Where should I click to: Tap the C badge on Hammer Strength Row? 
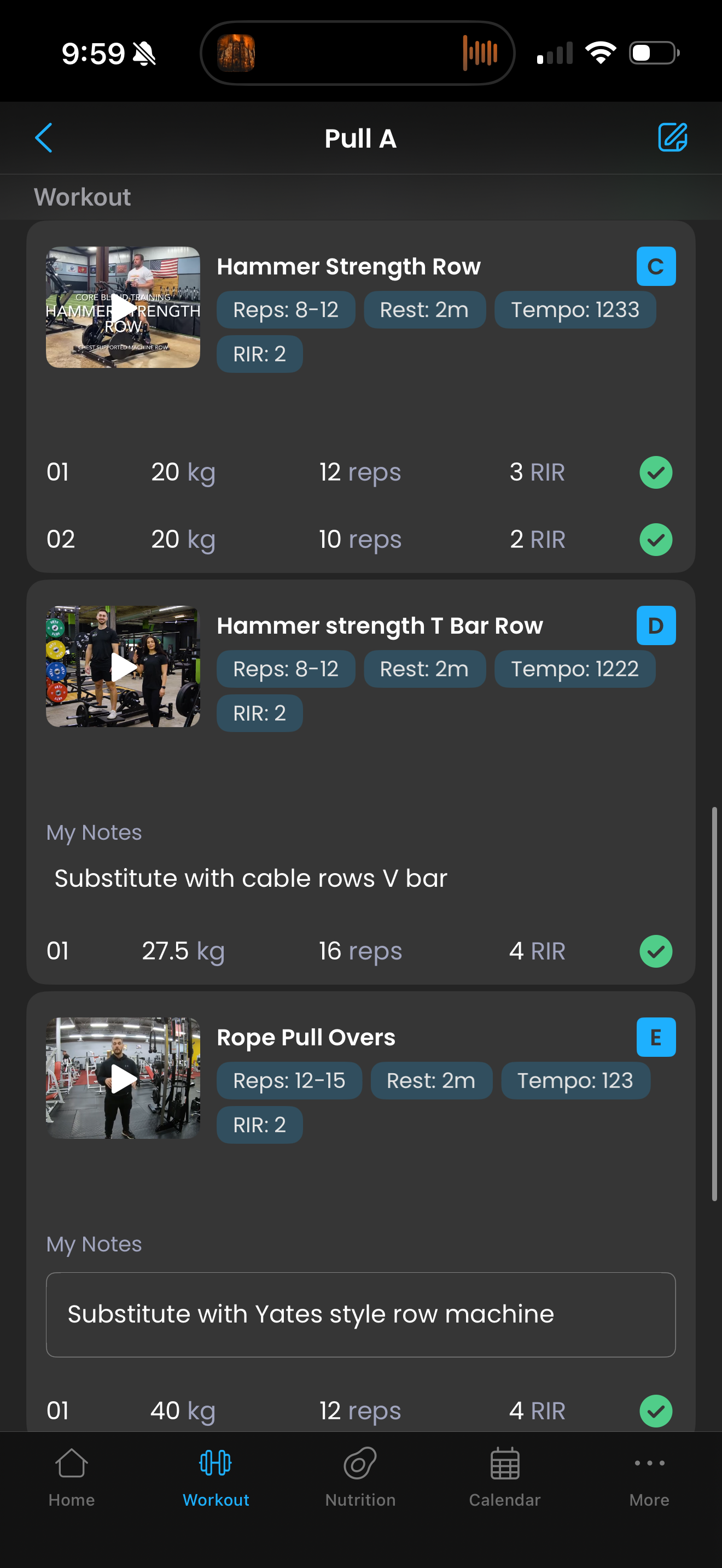coord(656,267)
